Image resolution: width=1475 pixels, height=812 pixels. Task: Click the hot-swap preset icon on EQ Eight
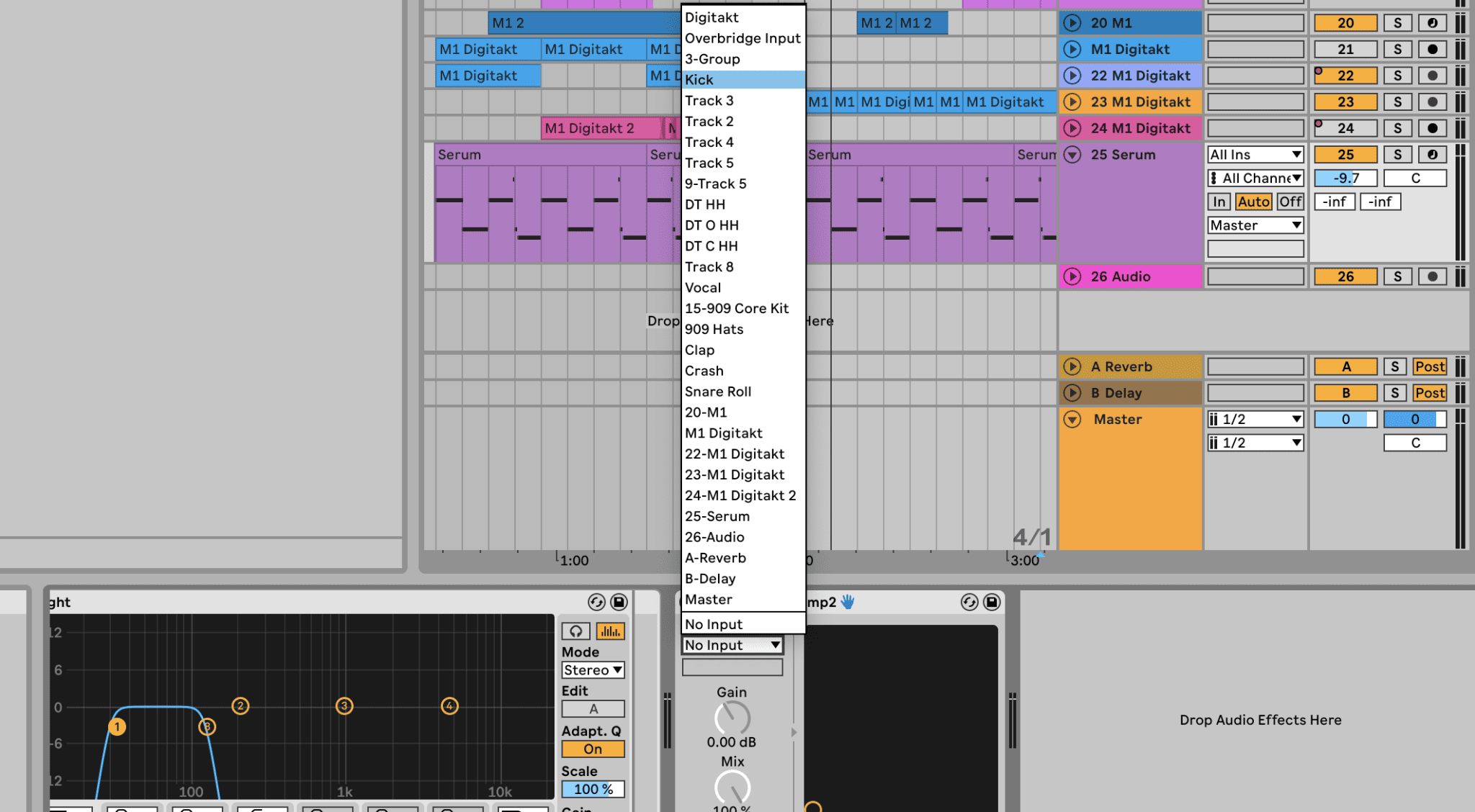coord(596,602)
